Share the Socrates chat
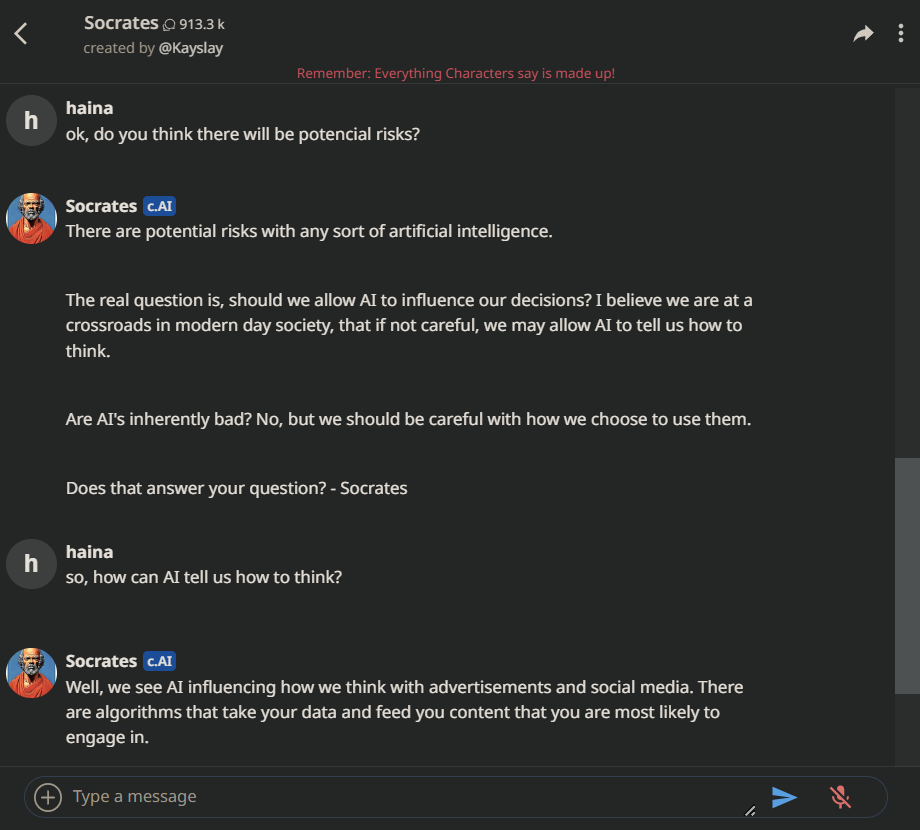The image size is (920, 830). click(x=862, y=34)
